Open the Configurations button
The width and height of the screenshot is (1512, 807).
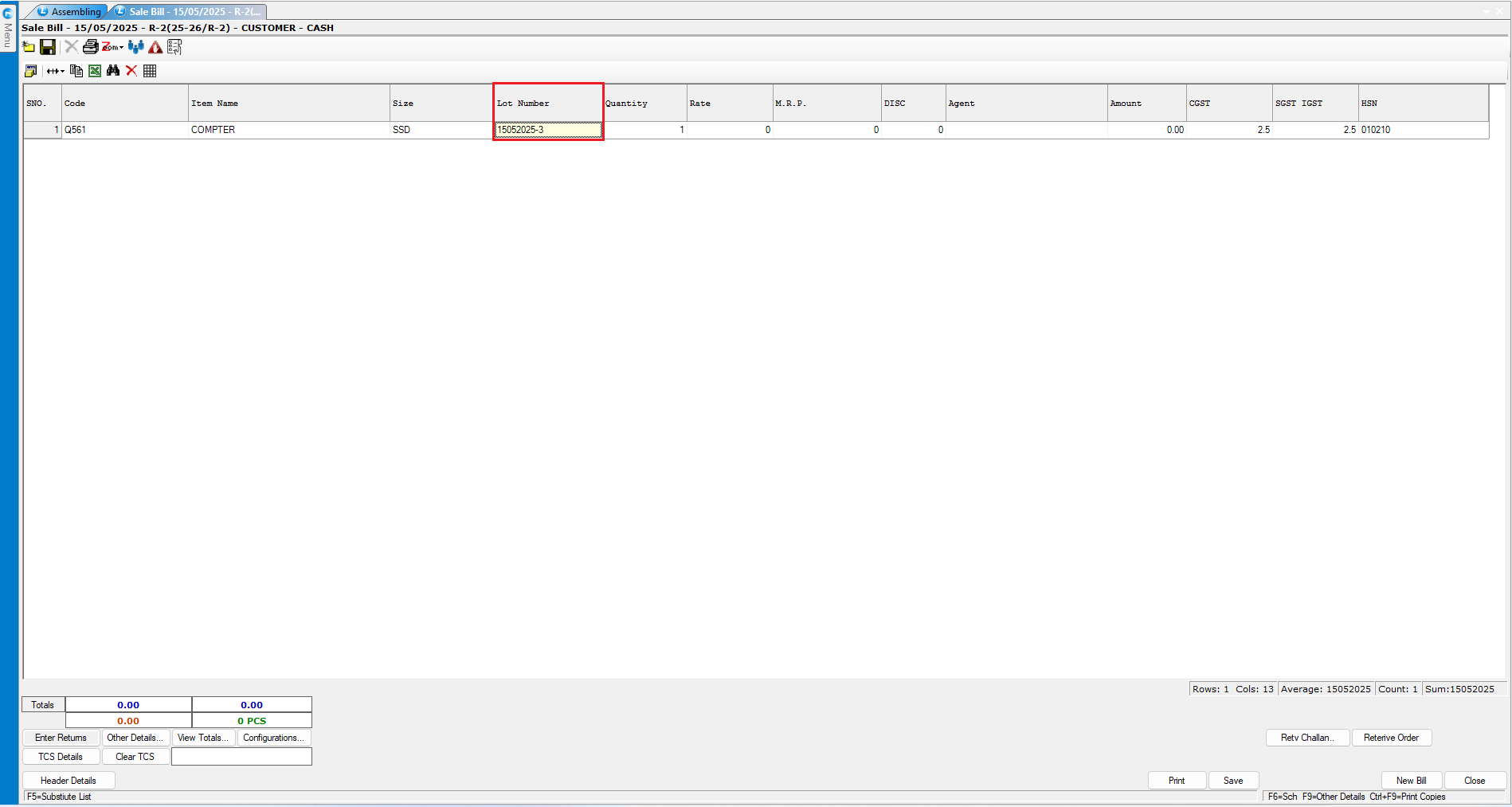click(273, 738)
